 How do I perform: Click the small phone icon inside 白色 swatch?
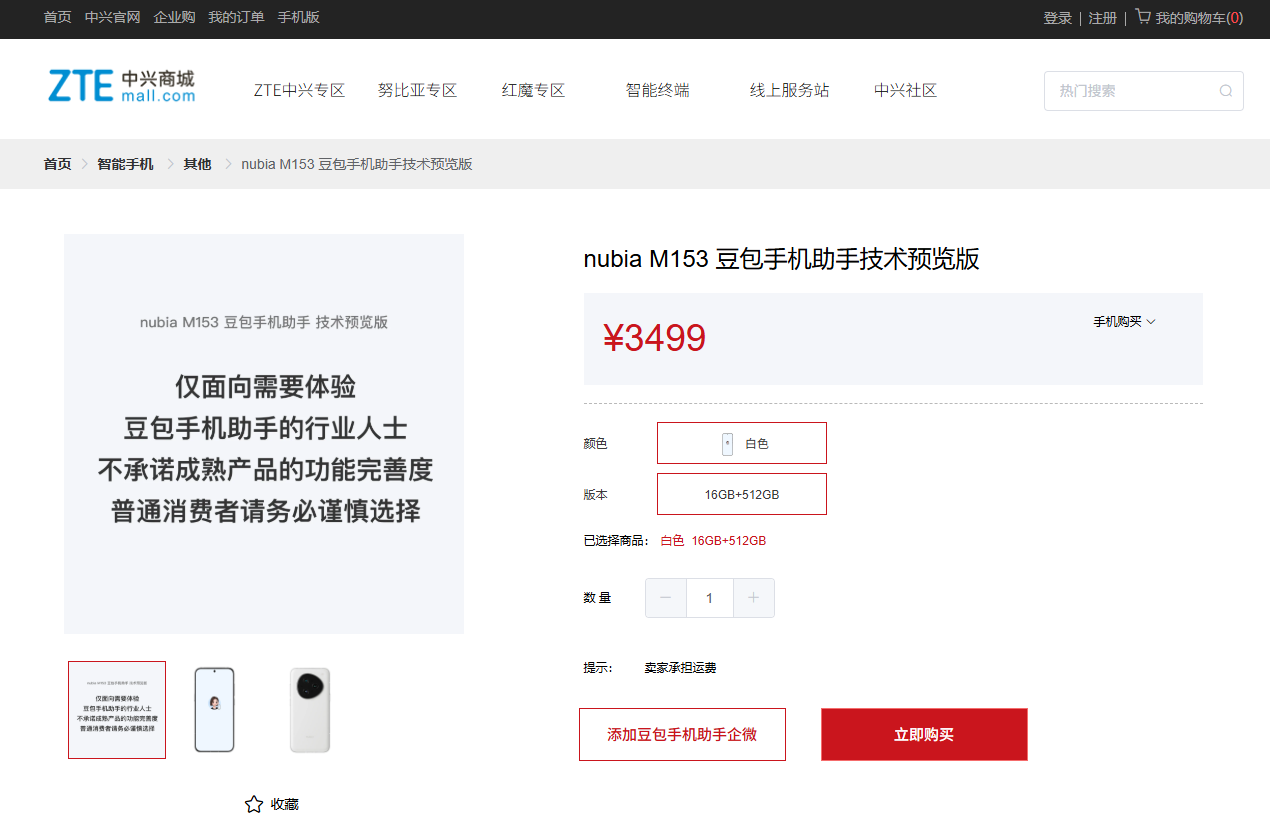click(726, 442)
